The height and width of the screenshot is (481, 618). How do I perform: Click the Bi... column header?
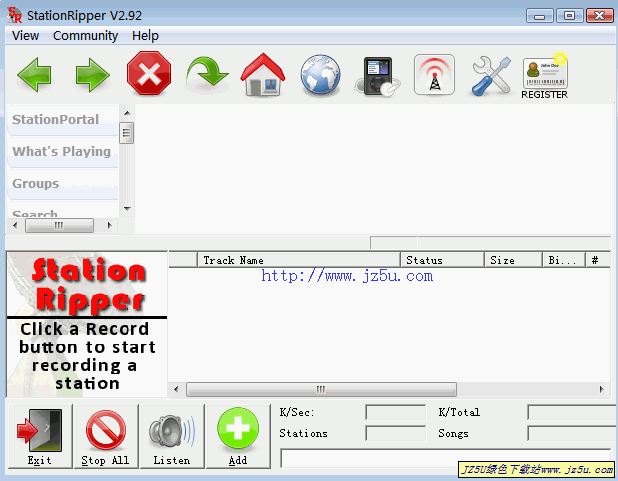point(564,260)
